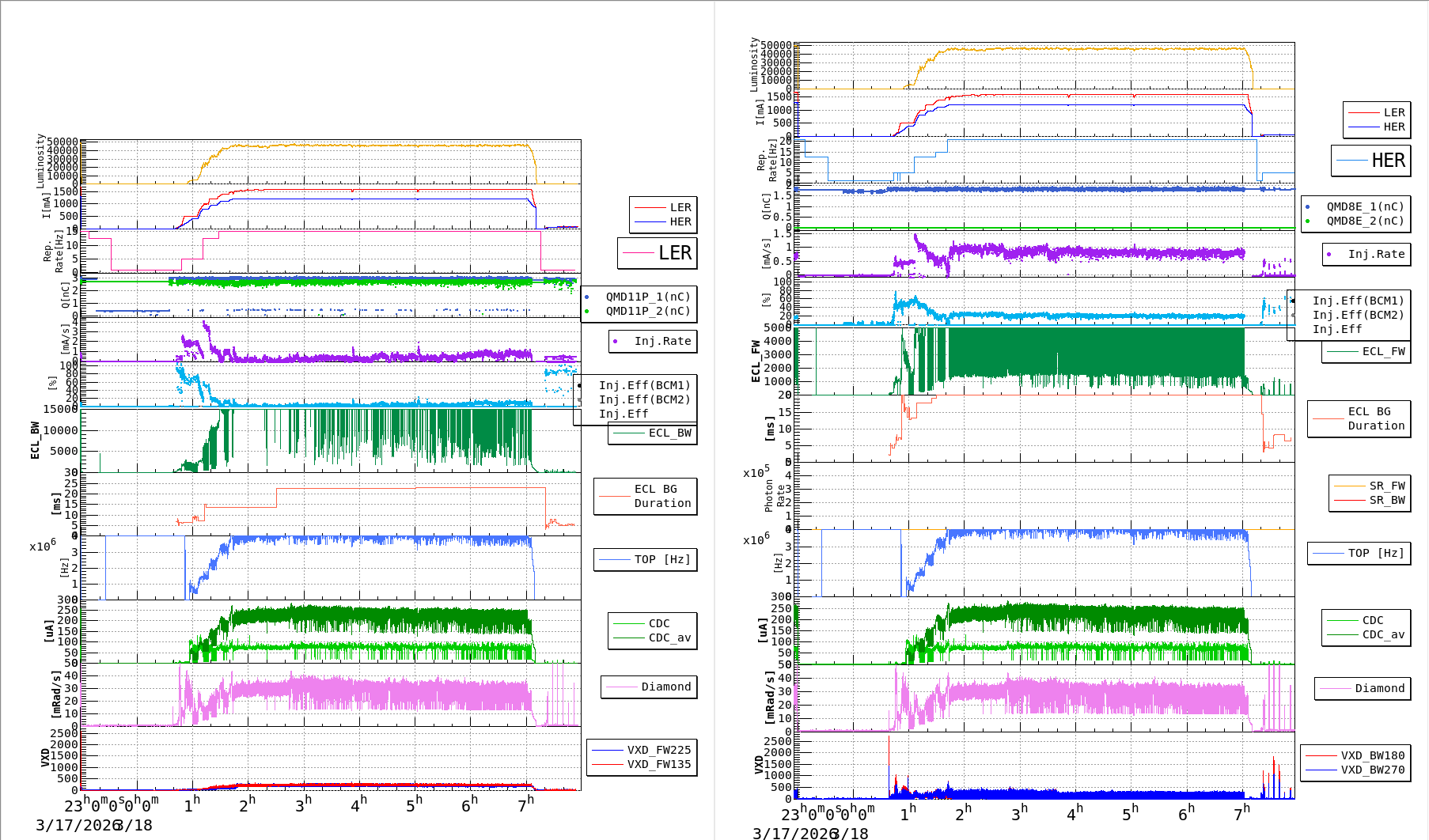Click the SR_FW legend entry
The height and width of the screenshot is (840, 1429).
pos(1387,486)
